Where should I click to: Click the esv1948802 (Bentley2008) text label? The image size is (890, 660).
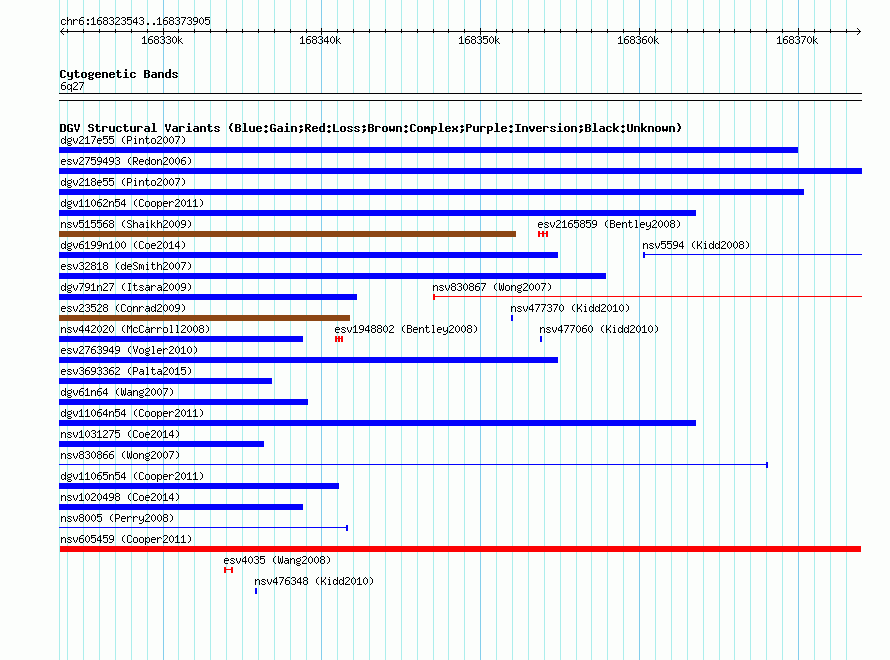point(406,329)
